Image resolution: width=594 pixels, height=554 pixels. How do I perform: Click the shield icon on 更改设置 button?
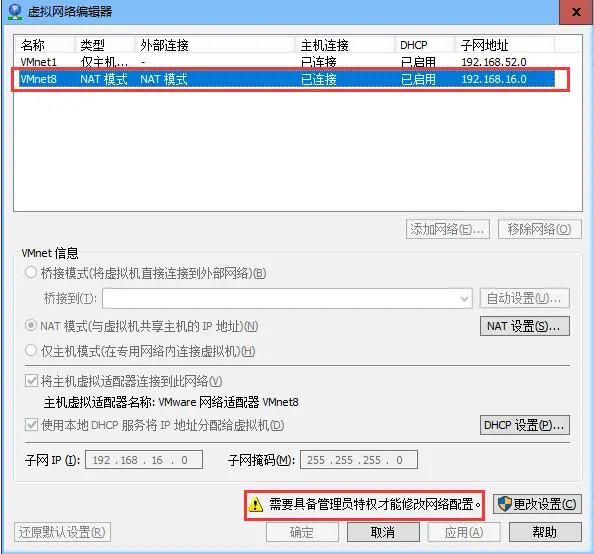click(505, 504)
